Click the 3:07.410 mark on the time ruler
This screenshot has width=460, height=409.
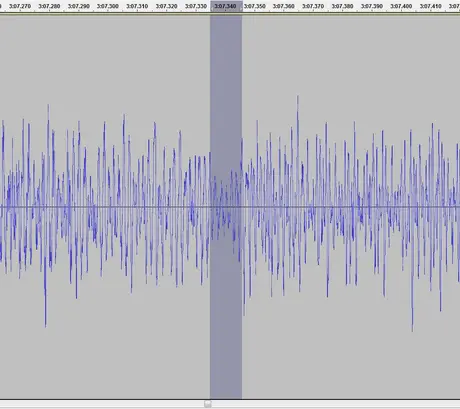(x=430, y=6)
